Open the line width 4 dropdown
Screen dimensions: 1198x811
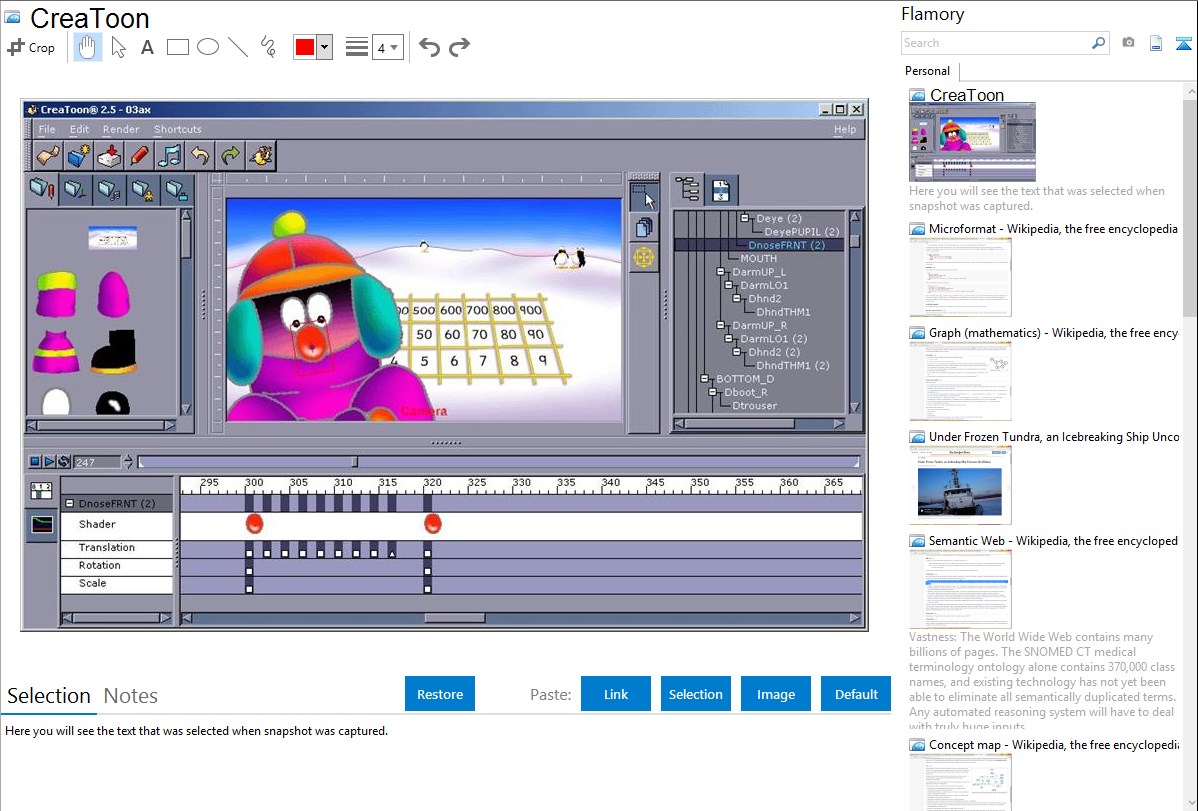point(388,48)
